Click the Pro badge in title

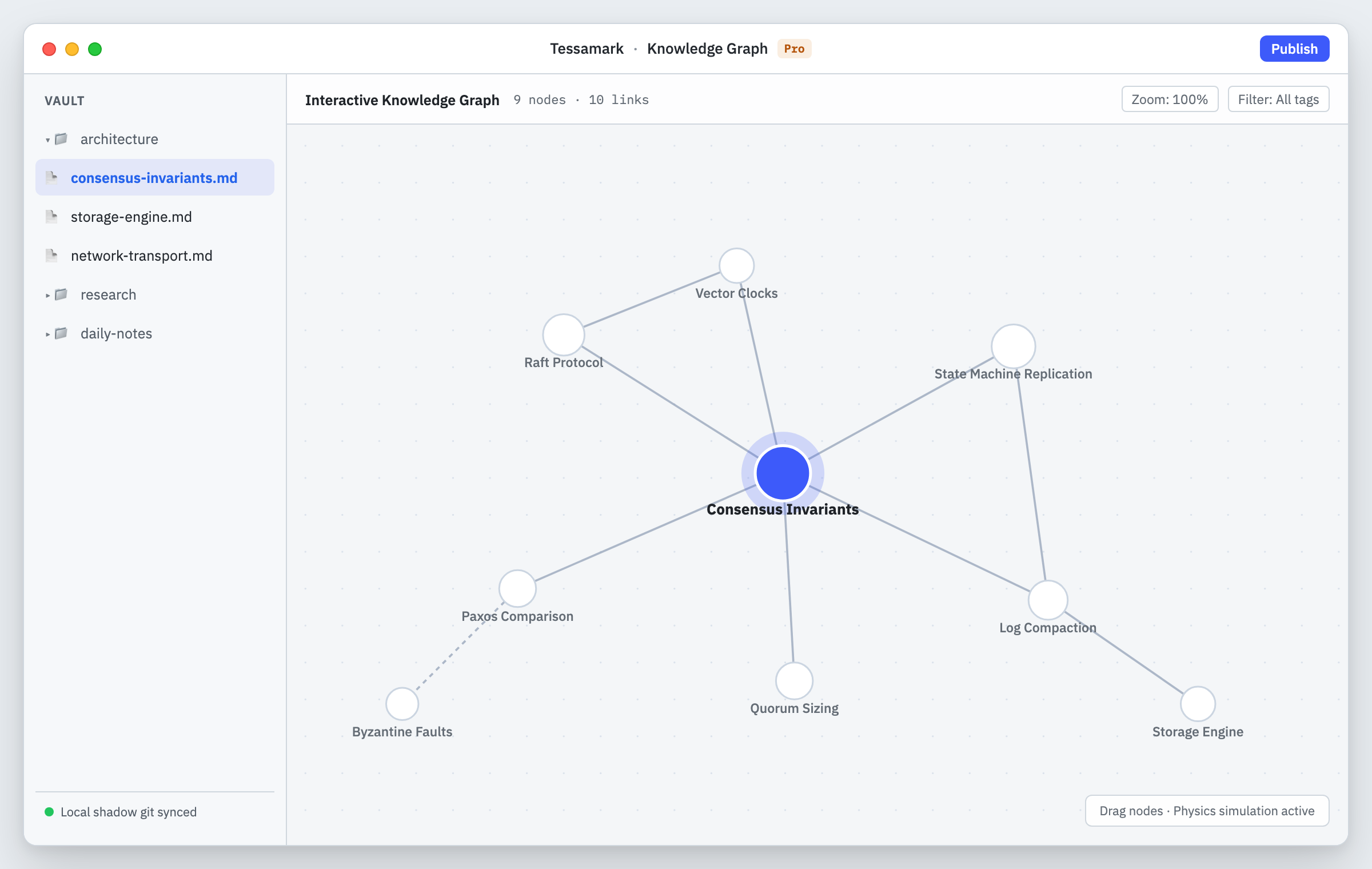point(794,49)
